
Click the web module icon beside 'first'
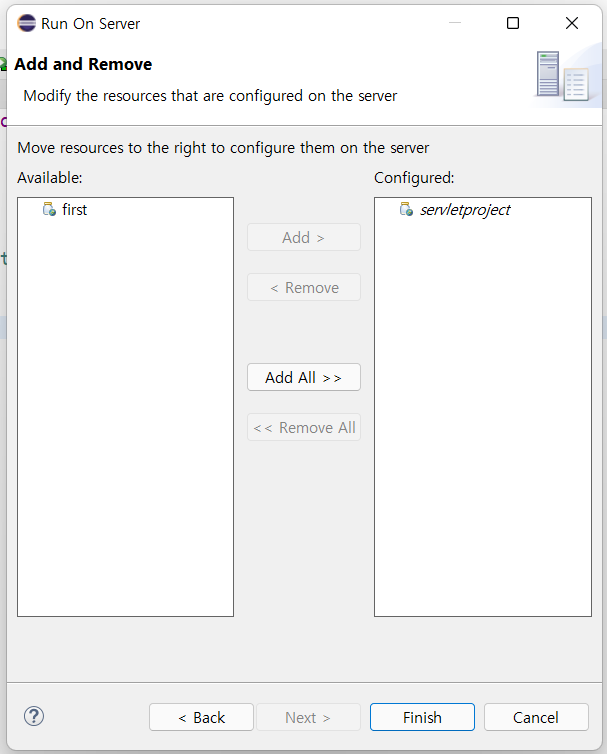coord(49,209)
